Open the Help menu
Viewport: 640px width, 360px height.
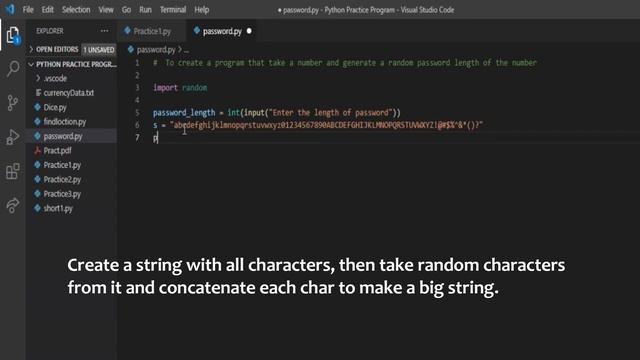(202, 9)
